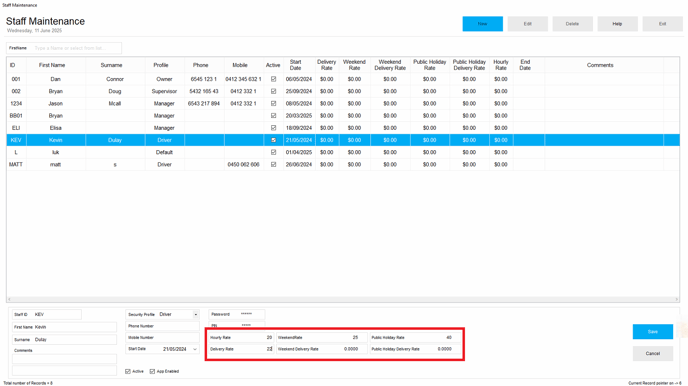Open the Security Profile dropdown
Screen dimensions: 688x386
(196, 315)
